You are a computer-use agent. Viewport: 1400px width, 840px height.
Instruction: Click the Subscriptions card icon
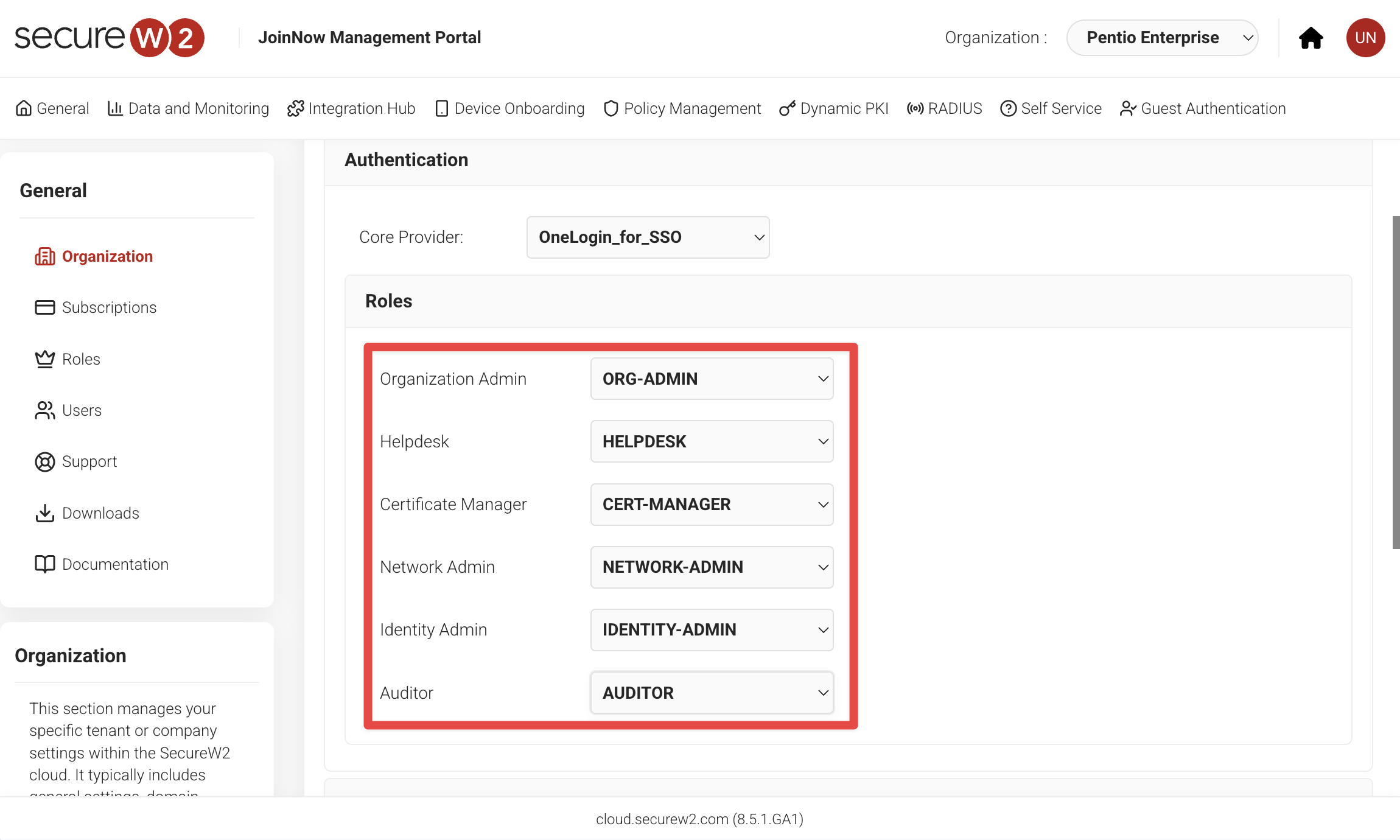click(45, 307)
